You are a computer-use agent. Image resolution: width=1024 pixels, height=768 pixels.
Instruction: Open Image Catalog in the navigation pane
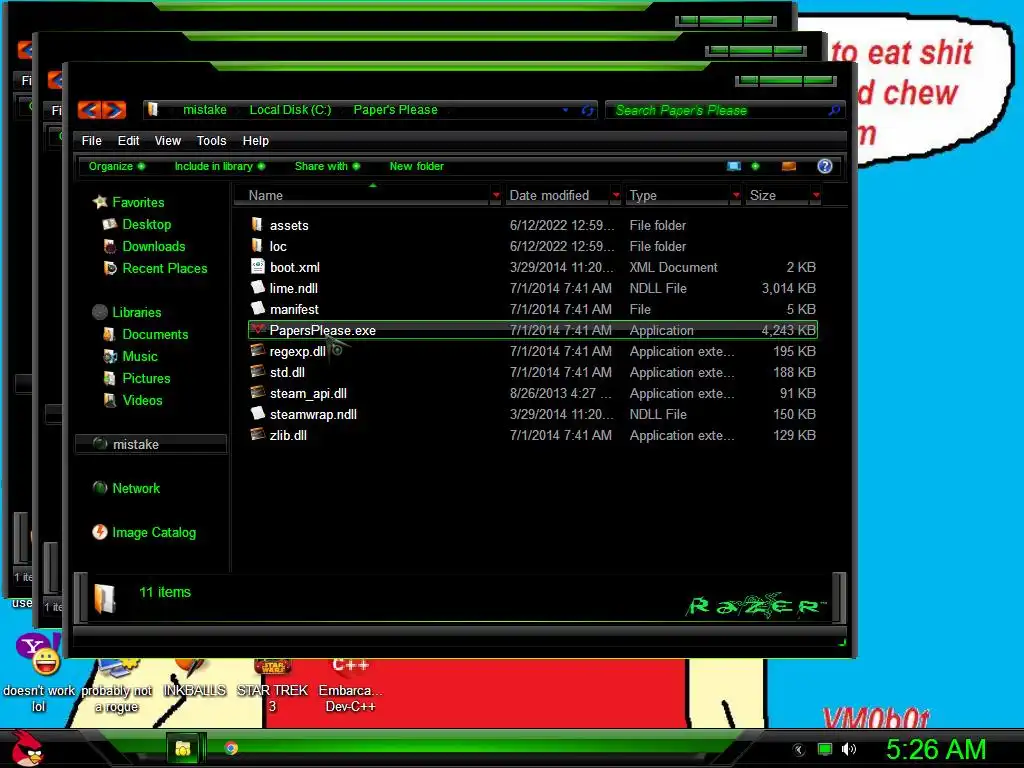click(153, 532)
